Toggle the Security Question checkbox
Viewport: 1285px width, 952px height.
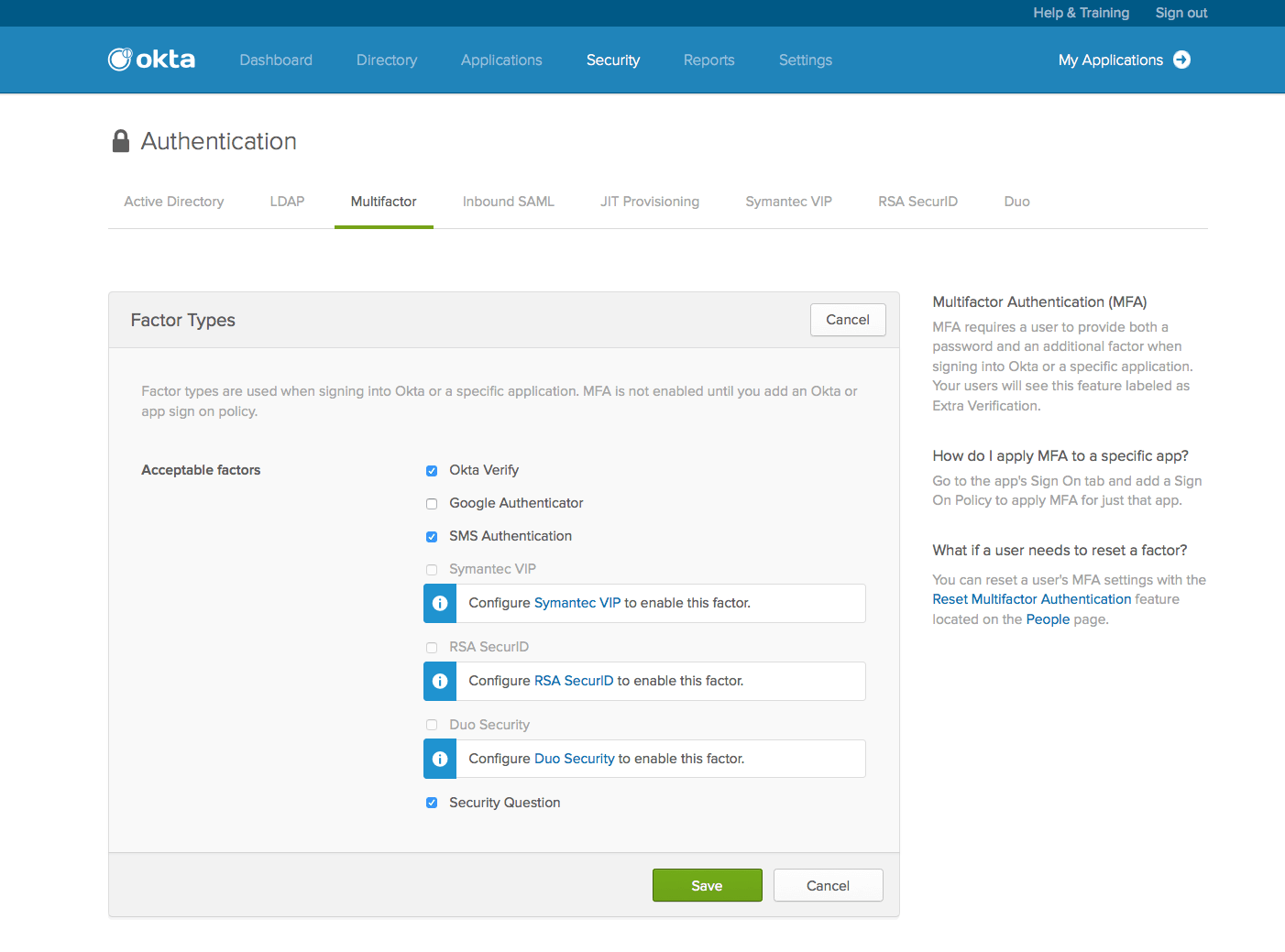click(x=432, y=803)
